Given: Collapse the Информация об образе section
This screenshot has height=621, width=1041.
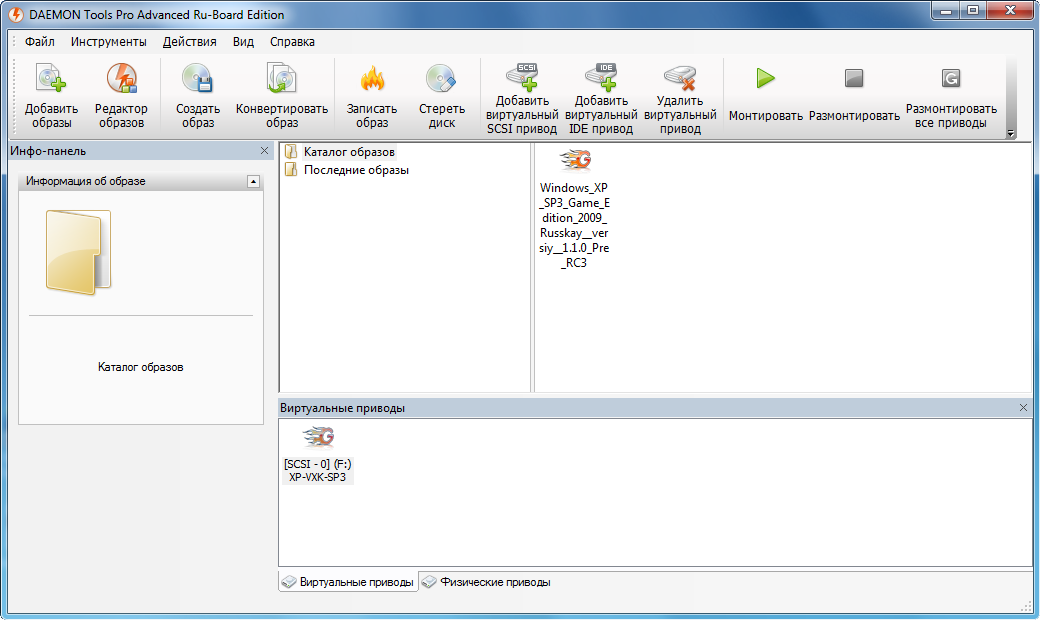Looking at the screenshot, I should (253, 181).
